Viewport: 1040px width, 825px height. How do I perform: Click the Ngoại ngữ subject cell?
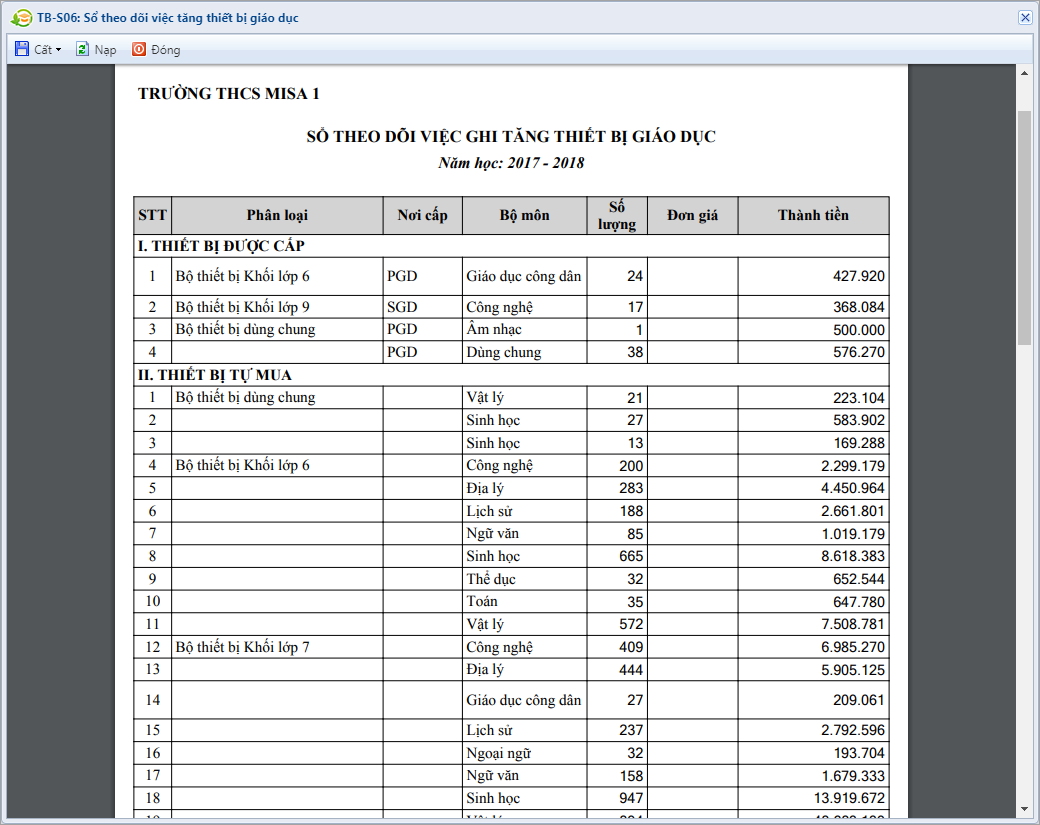click(525, 753)
